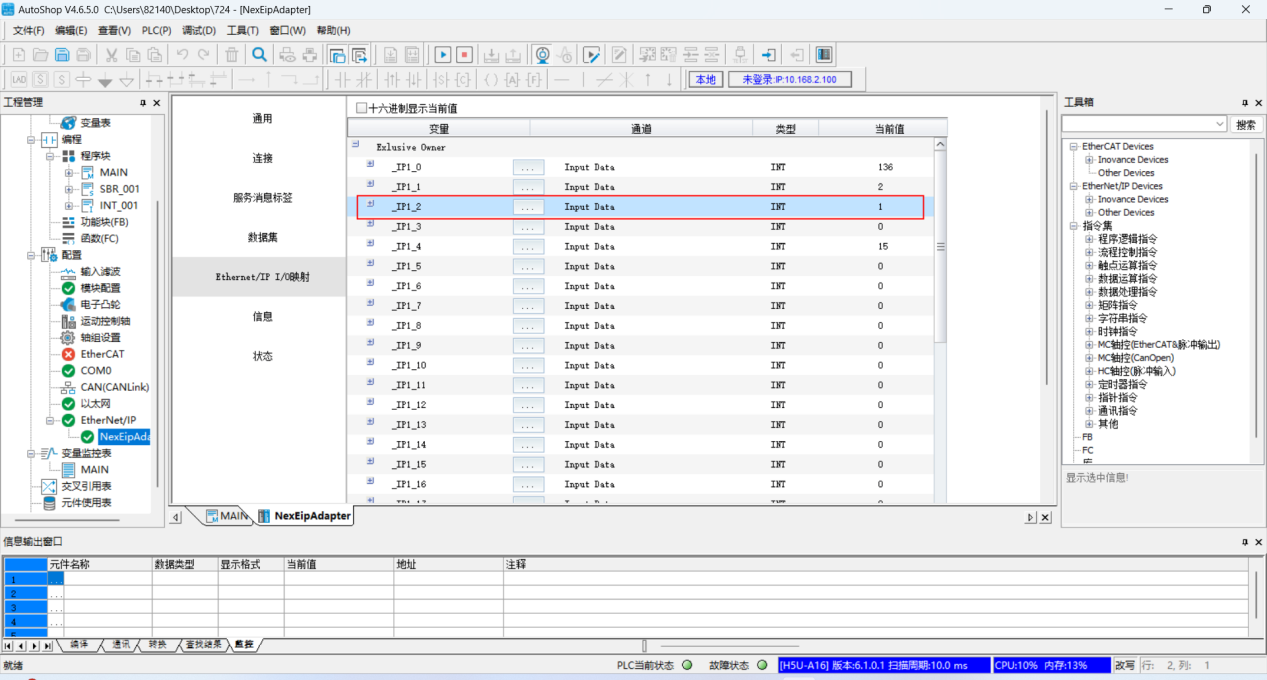Enable 十六进制显示当前值 checkbox
This screenshot has width=1267, height=680.
point(362,108)
